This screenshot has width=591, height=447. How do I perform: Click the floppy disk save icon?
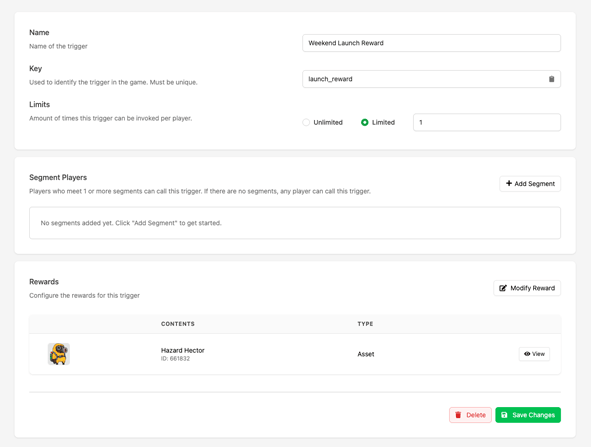(x=504, y=415)
